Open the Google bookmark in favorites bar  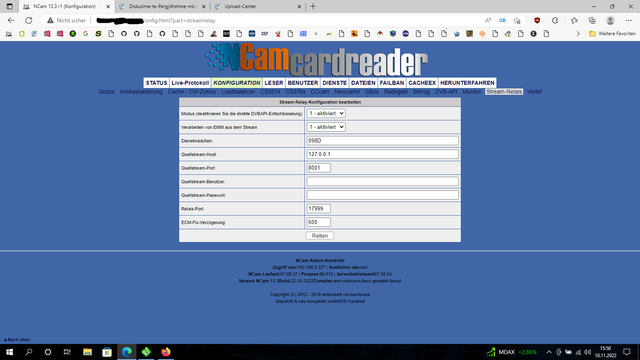pyautogui.click(x=85, y=34)
